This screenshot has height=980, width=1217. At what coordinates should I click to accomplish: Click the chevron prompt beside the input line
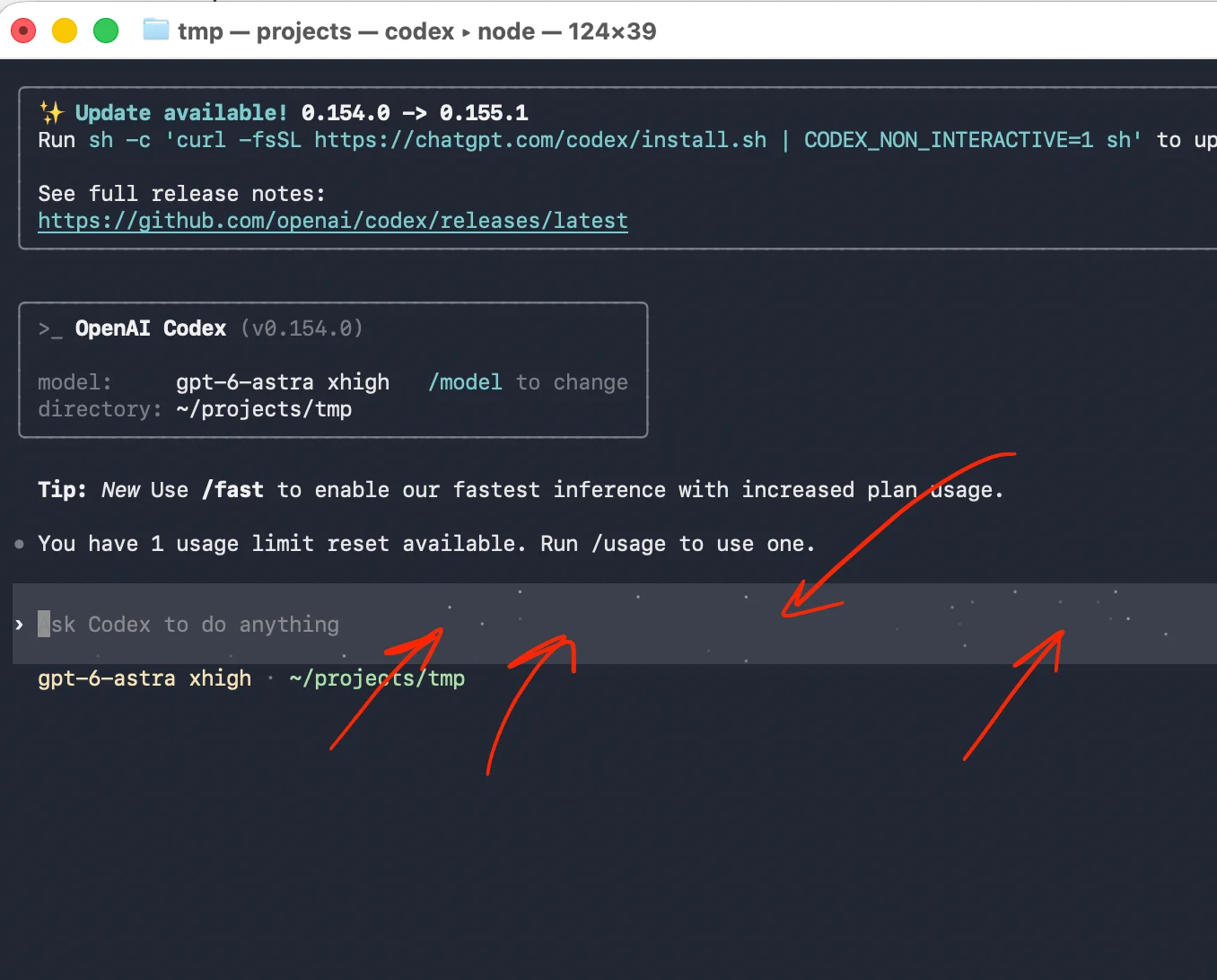[19, 625]
